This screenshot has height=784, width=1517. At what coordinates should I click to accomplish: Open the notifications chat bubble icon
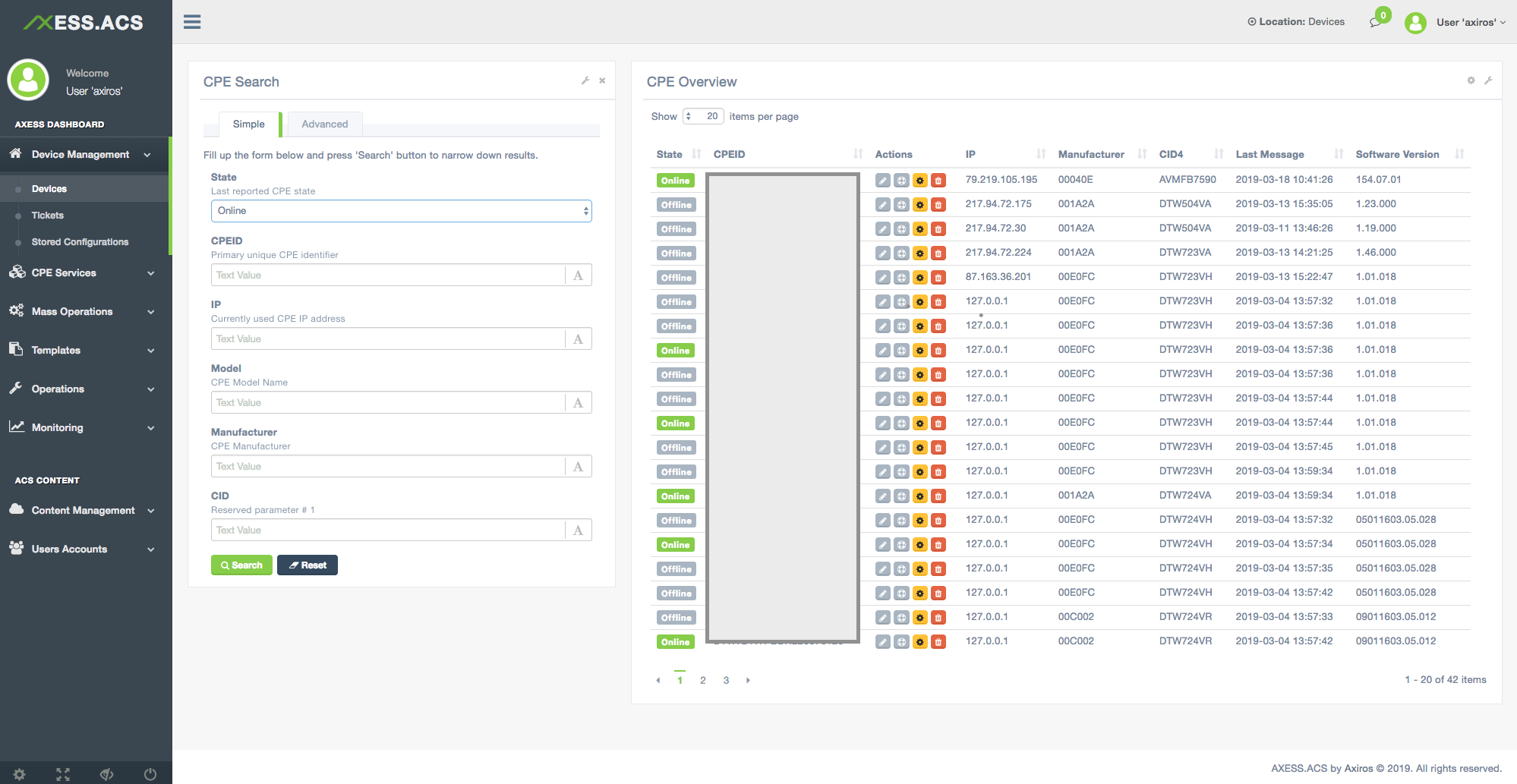tap(1375, 23)
